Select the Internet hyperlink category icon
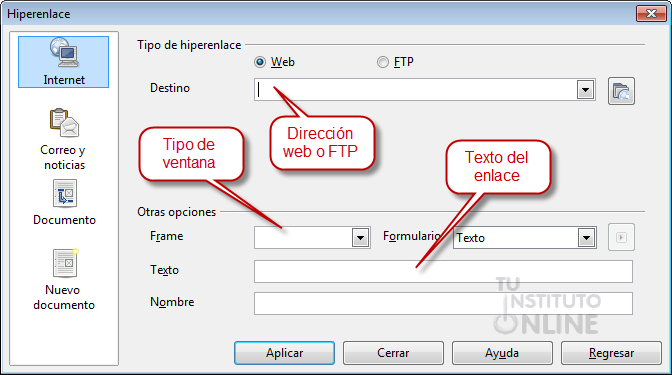Viewport: 672px width, 375px height. [x=63, y=62]
